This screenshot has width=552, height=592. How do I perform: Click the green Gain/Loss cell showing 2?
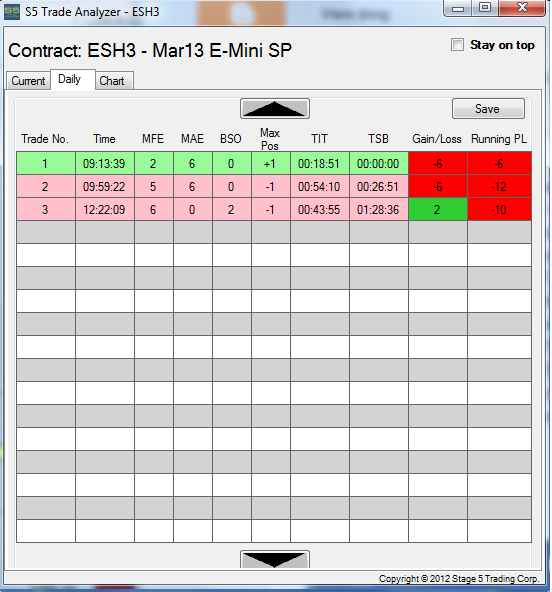pyautogui.click(x=438, y=210)
